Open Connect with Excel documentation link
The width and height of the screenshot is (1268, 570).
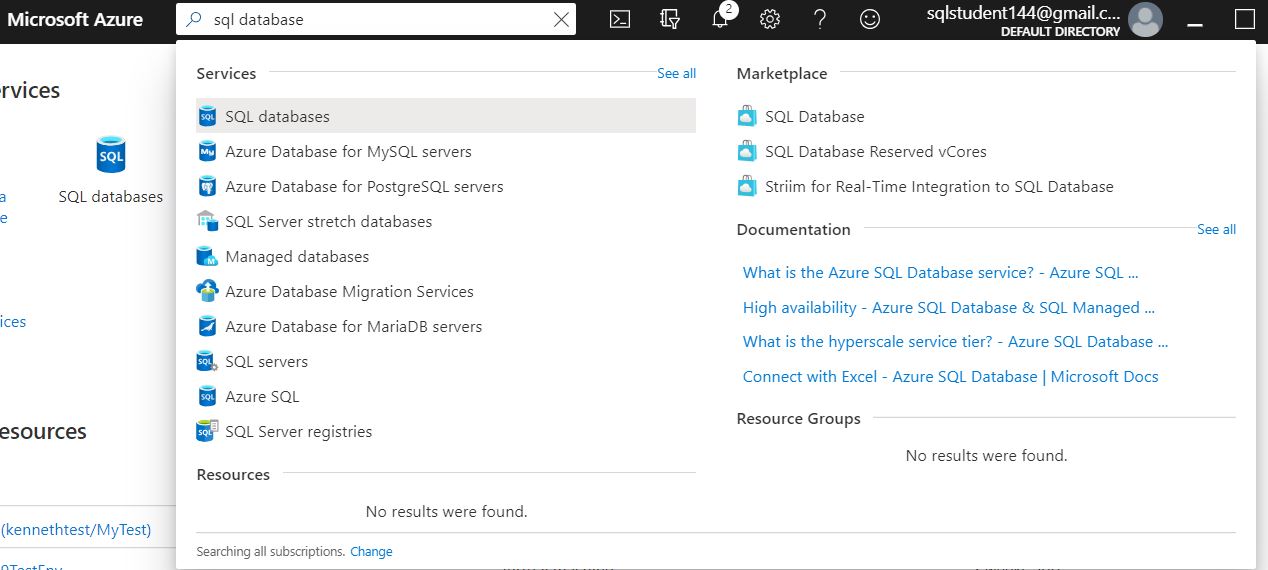point(950,377)
